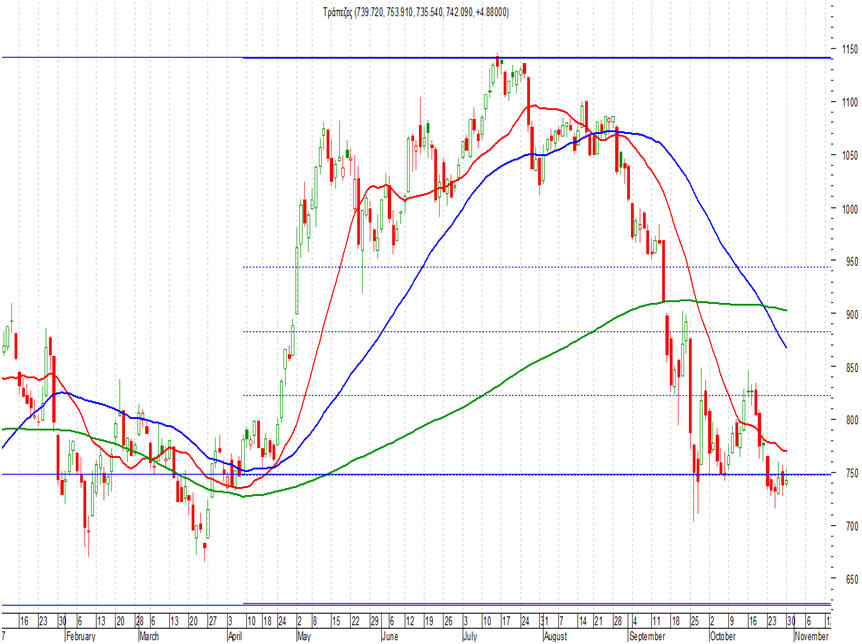862x644 pixels.
Task: Pick date tick 14 on the time axis
Action: 582,621
